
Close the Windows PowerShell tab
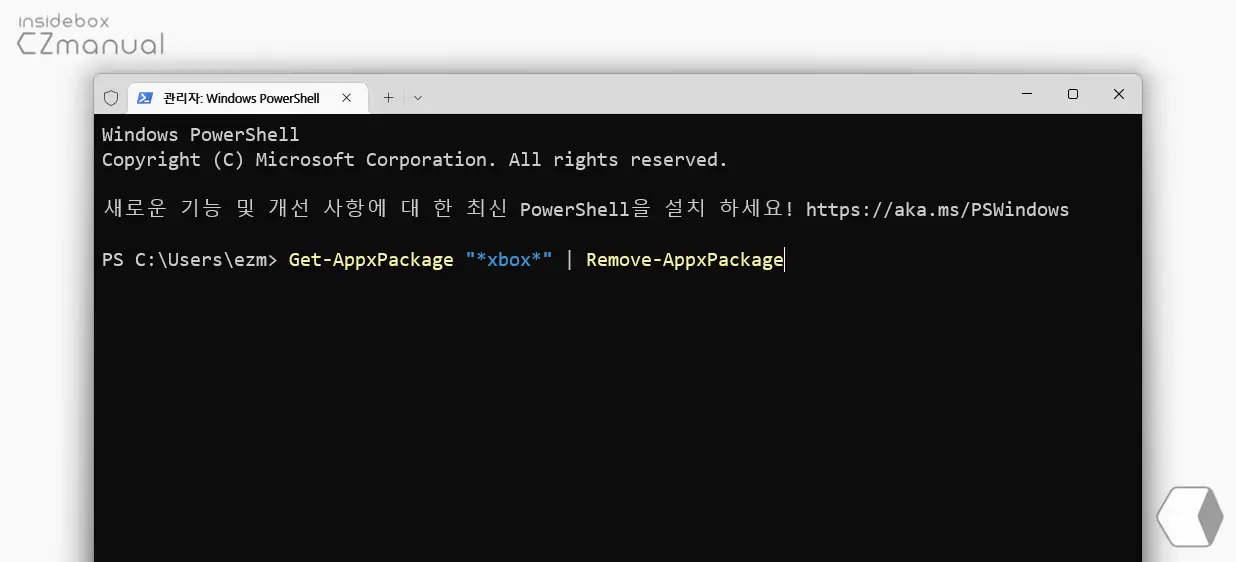coord(346,98)
